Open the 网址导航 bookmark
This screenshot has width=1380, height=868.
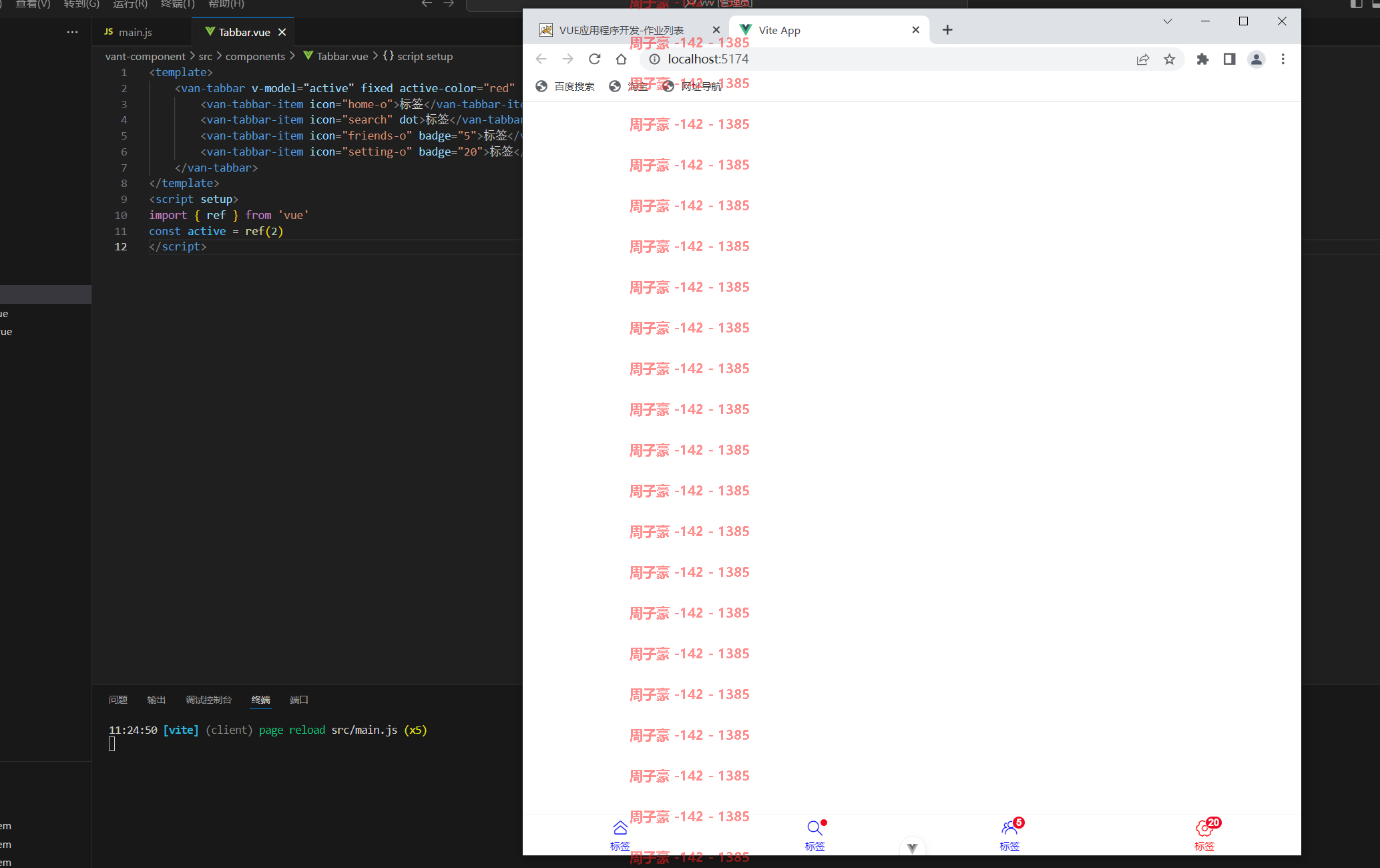pos(692,86)
